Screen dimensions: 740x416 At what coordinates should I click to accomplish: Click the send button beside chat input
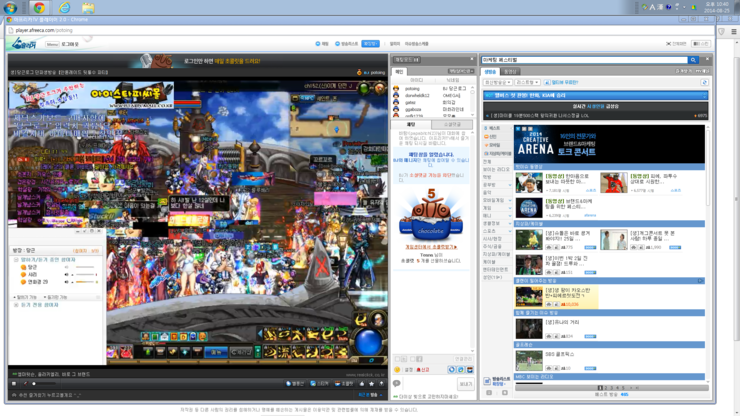(x=465, y=384)
